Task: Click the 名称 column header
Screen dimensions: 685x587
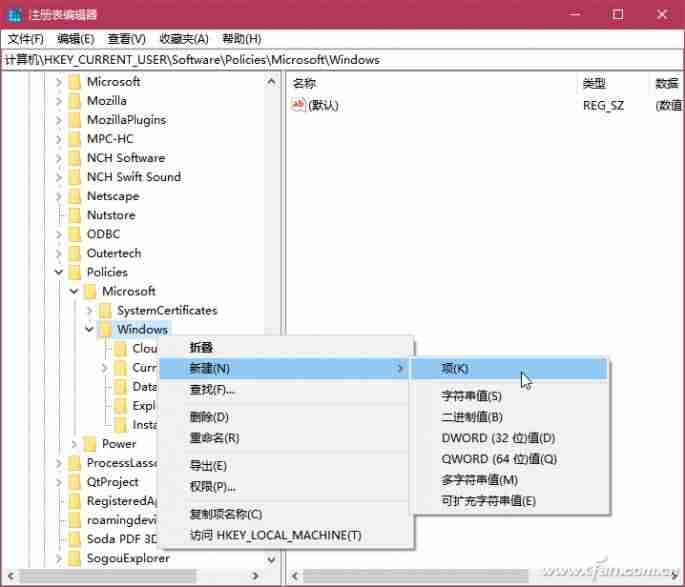Action: [432, 83]
